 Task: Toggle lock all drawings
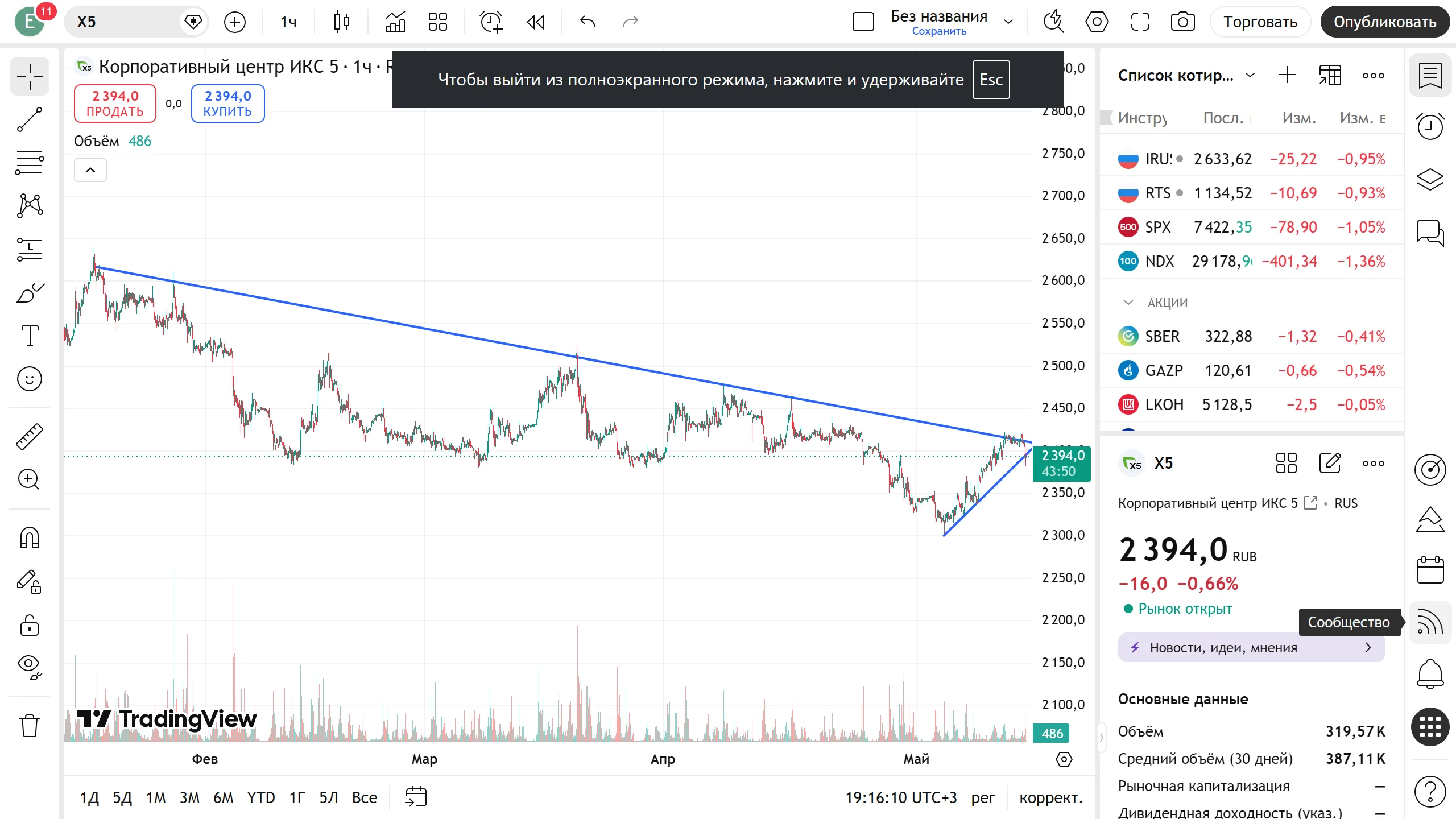coord(30,625)
